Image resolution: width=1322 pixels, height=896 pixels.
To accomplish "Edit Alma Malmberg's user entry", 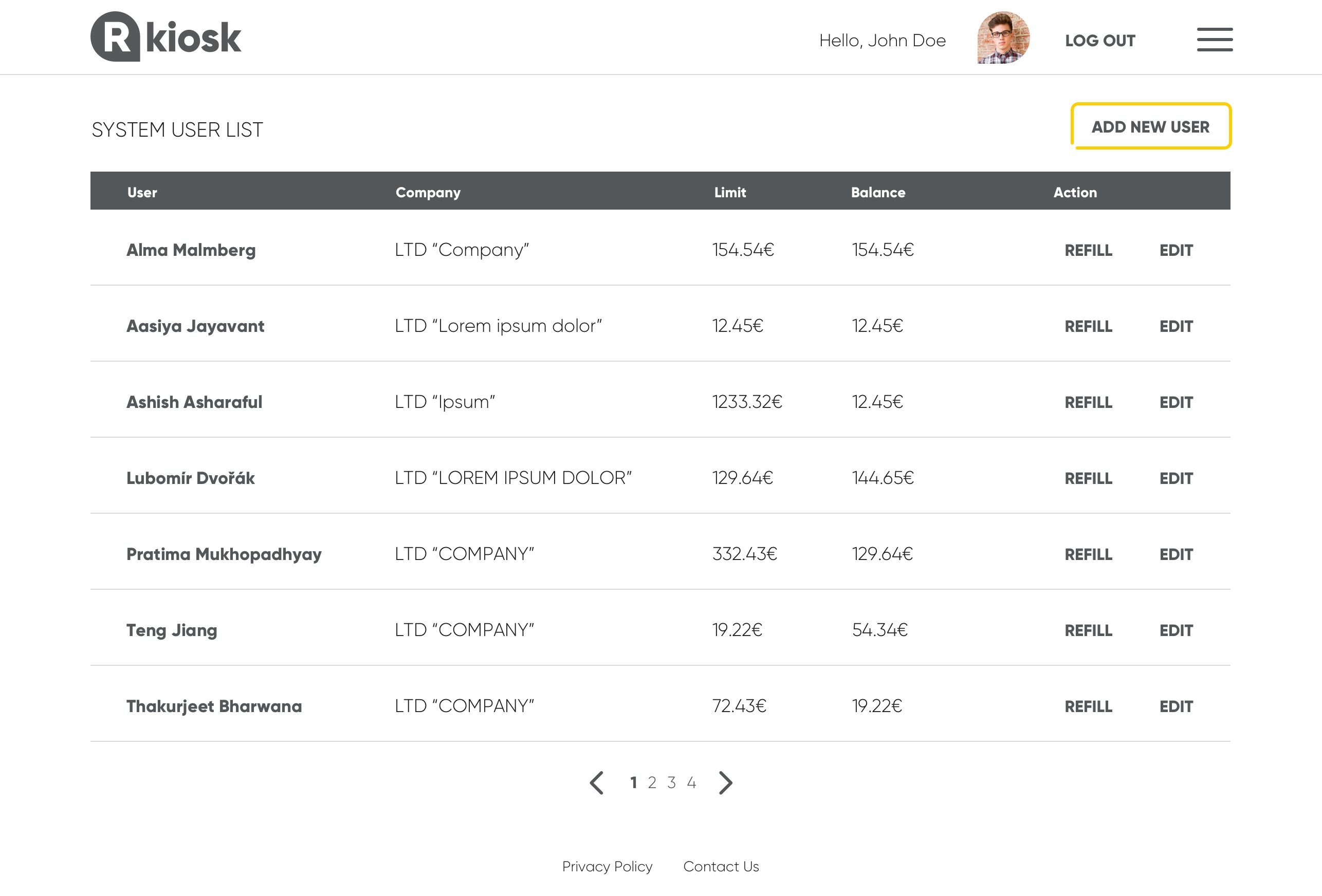I will click(x=1176, y=250).
